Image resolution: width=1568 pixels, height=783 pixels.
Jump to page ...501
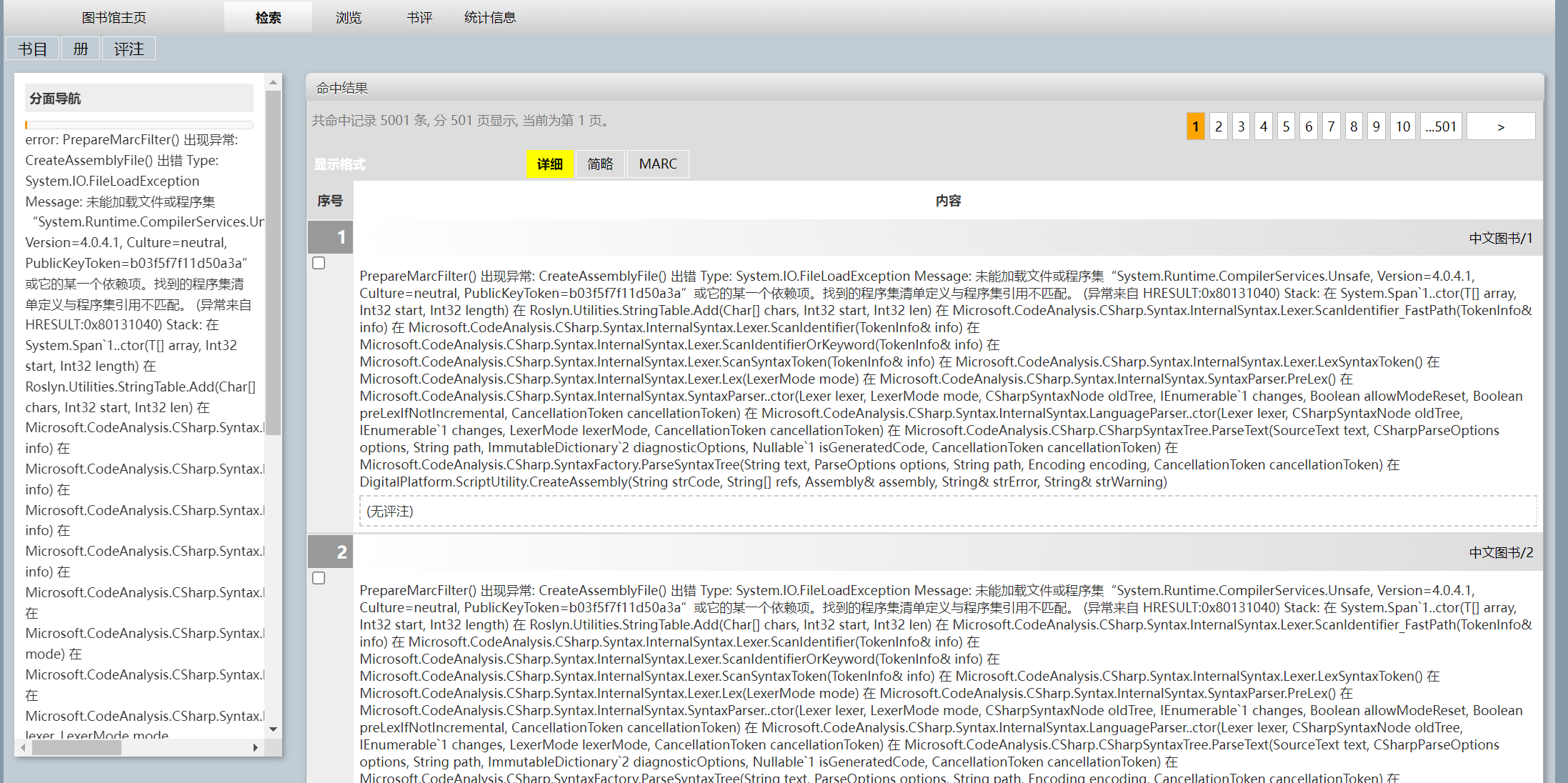pyautogui.click(x=1440, y=126)
